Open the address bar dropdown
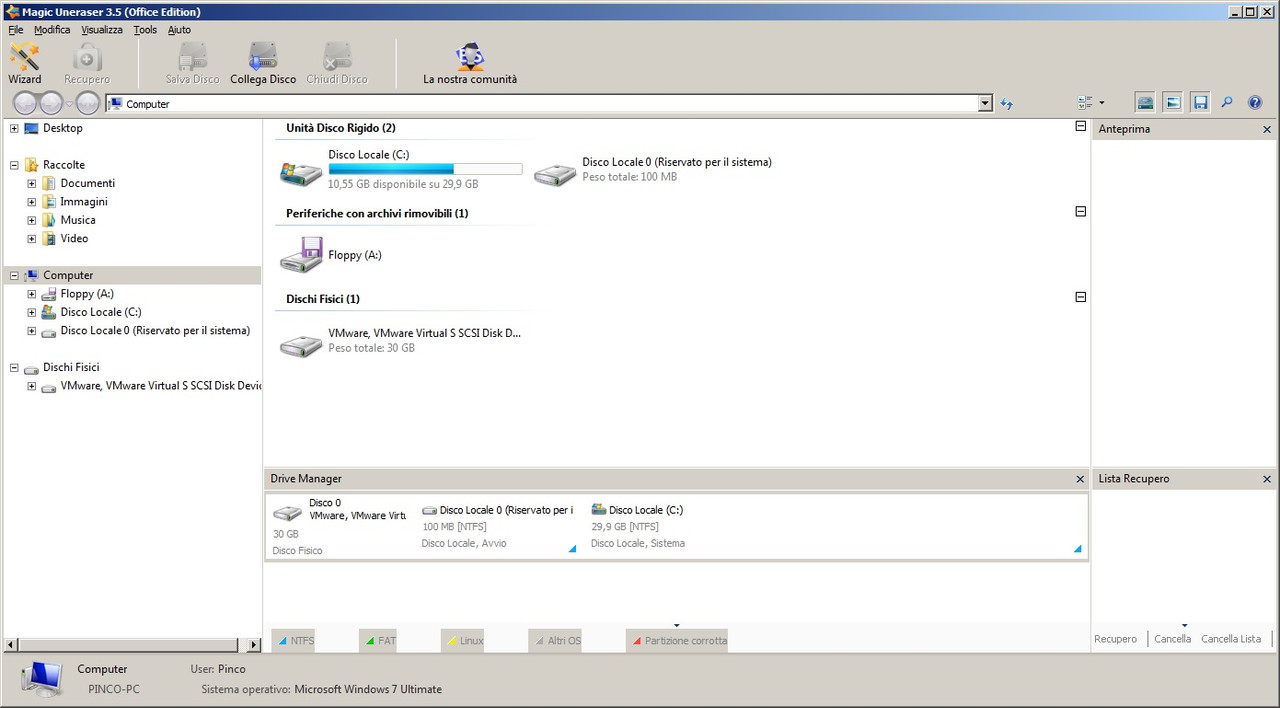1280x708 pixels. [x=985, y=104]
